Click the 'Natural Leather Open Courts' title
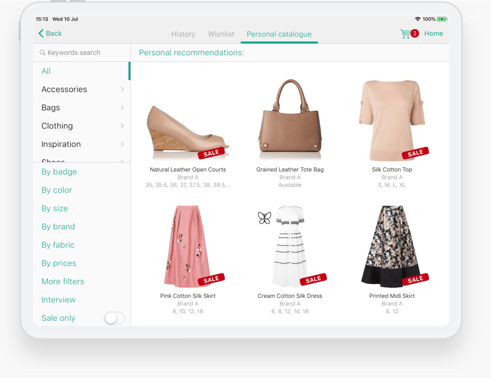 [188, 170]
